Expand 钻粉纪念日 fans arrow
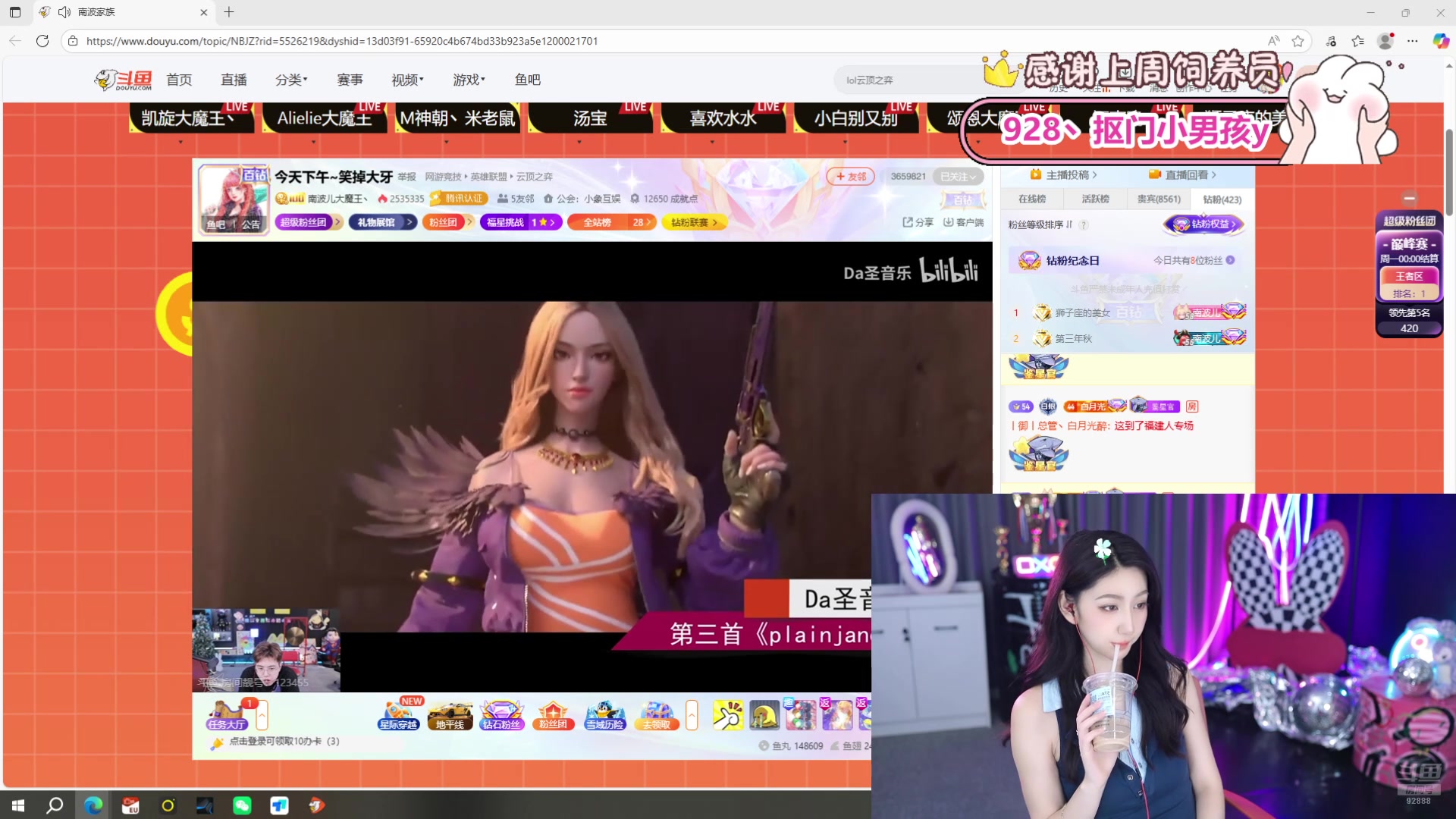 coord(1230,260)
